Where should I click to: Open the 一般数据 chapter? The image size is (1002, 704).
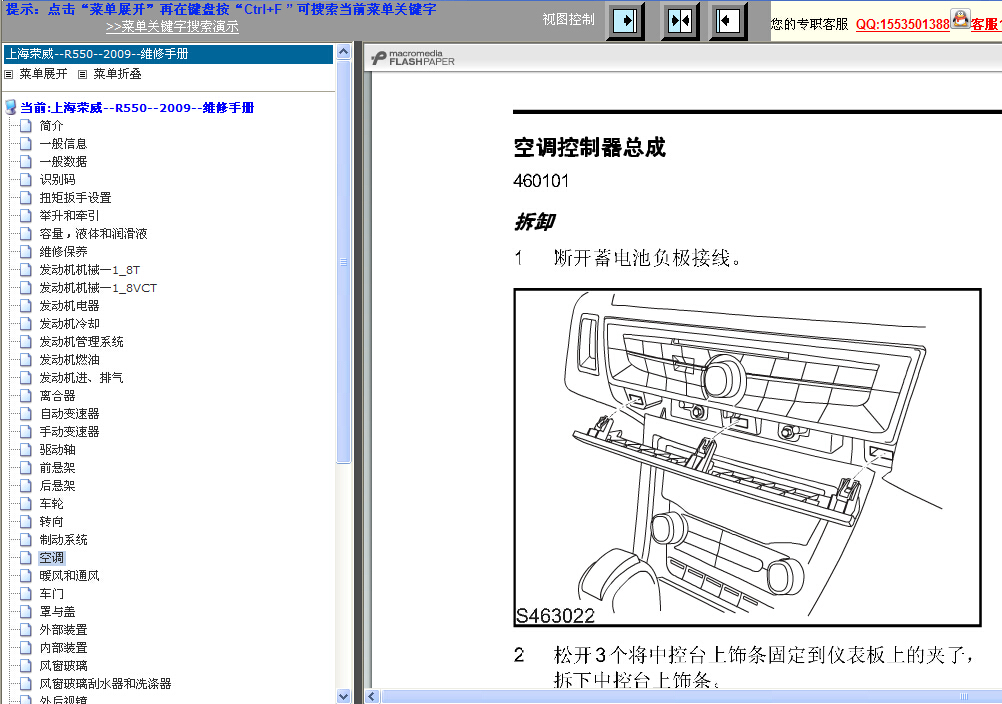(63, 162)
